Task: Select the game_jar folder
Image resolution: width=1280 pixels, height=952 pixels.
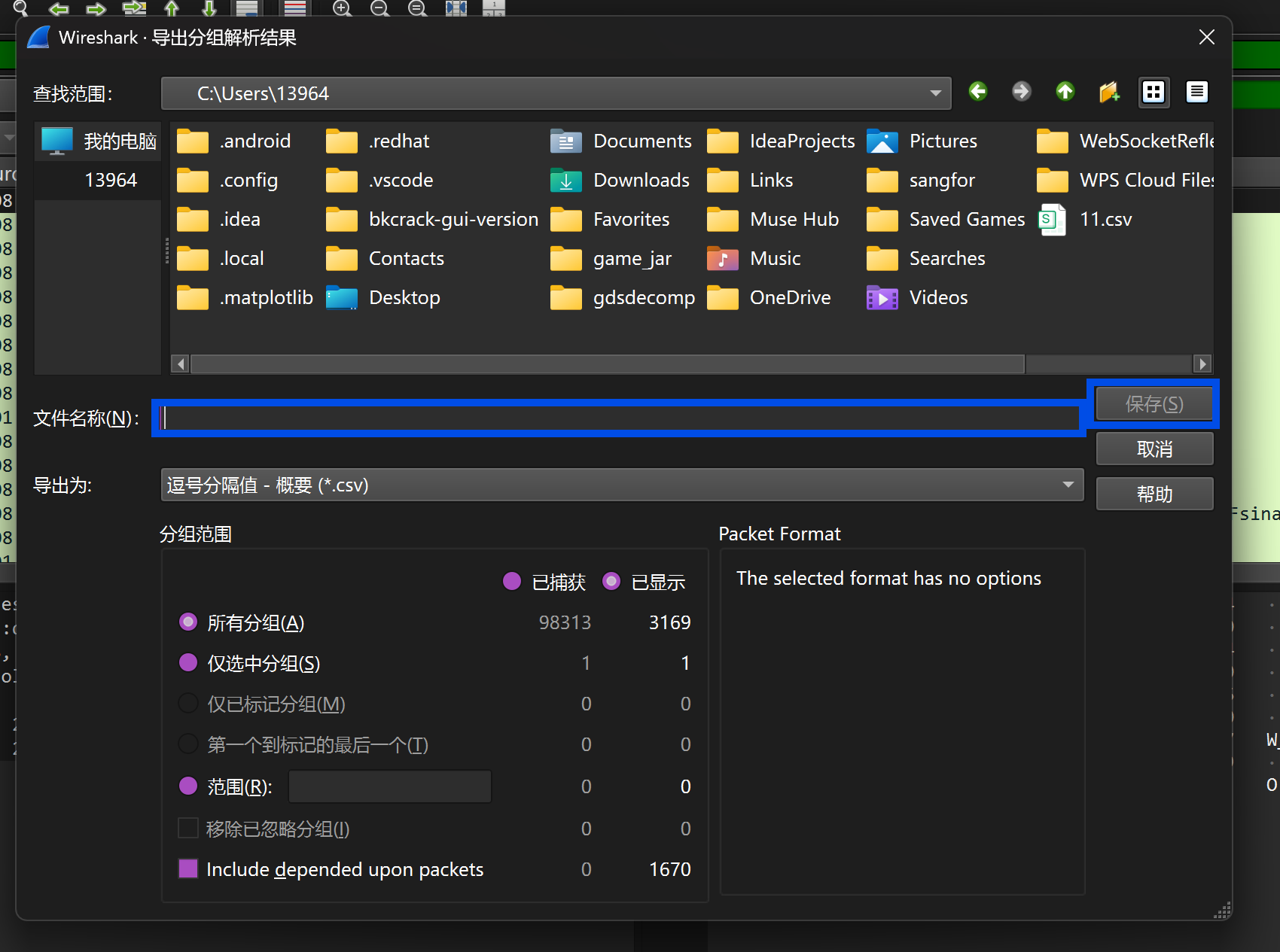Action: pyautogui.click(x=611, y=259)
